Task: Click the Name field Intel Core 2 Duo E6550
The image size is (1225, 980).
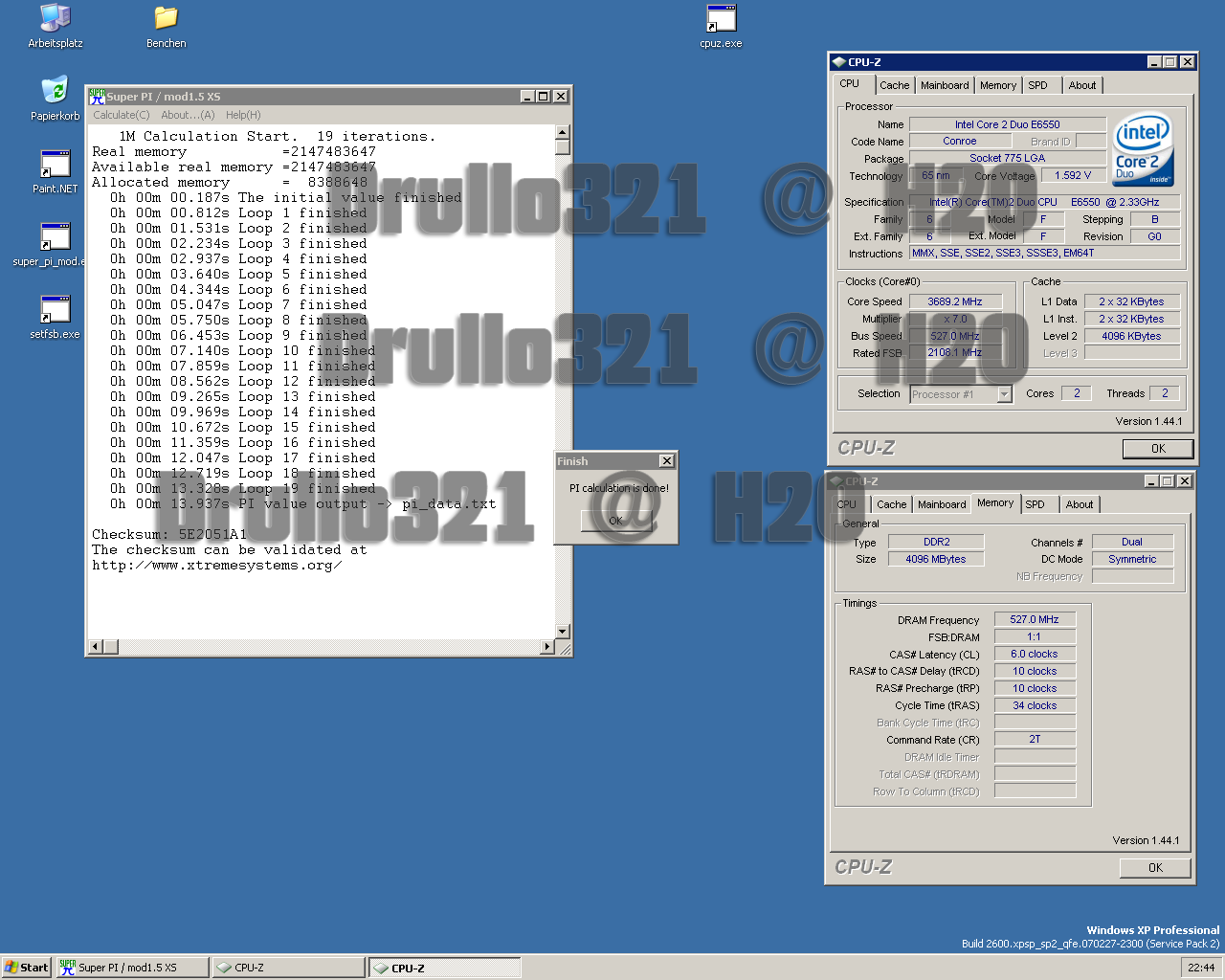Action: [x=1007, y=124]
